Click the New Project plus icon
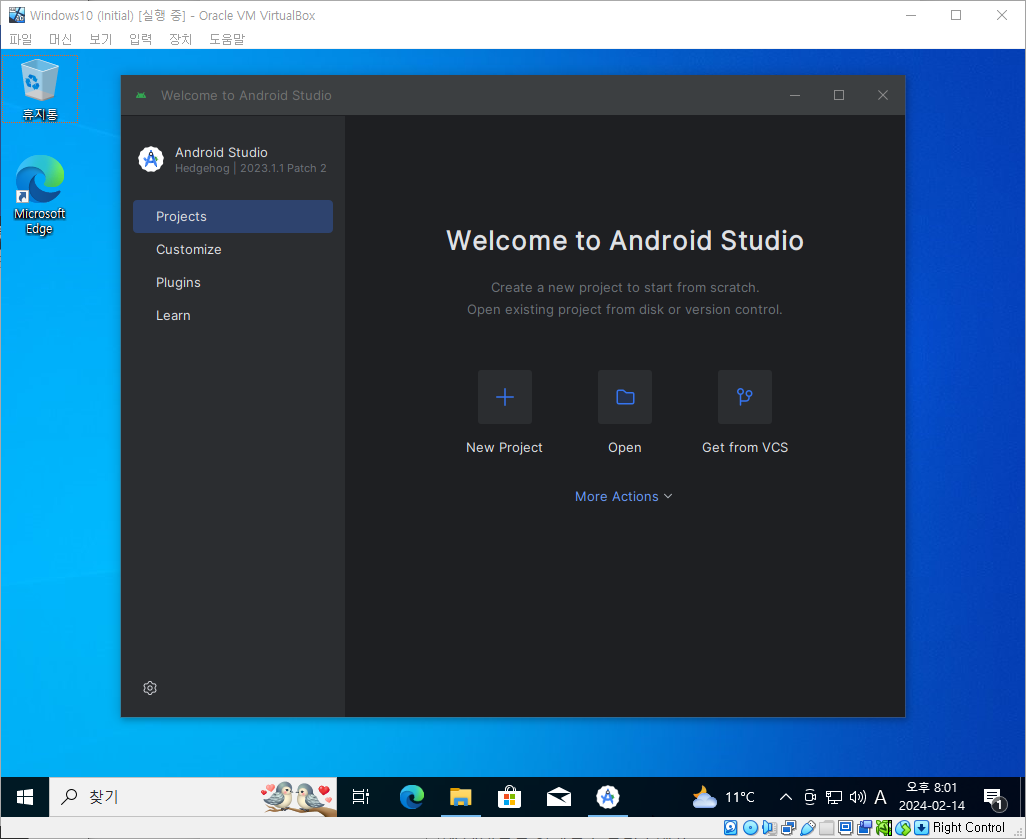Screen dimensions: 1026x839 504,397
